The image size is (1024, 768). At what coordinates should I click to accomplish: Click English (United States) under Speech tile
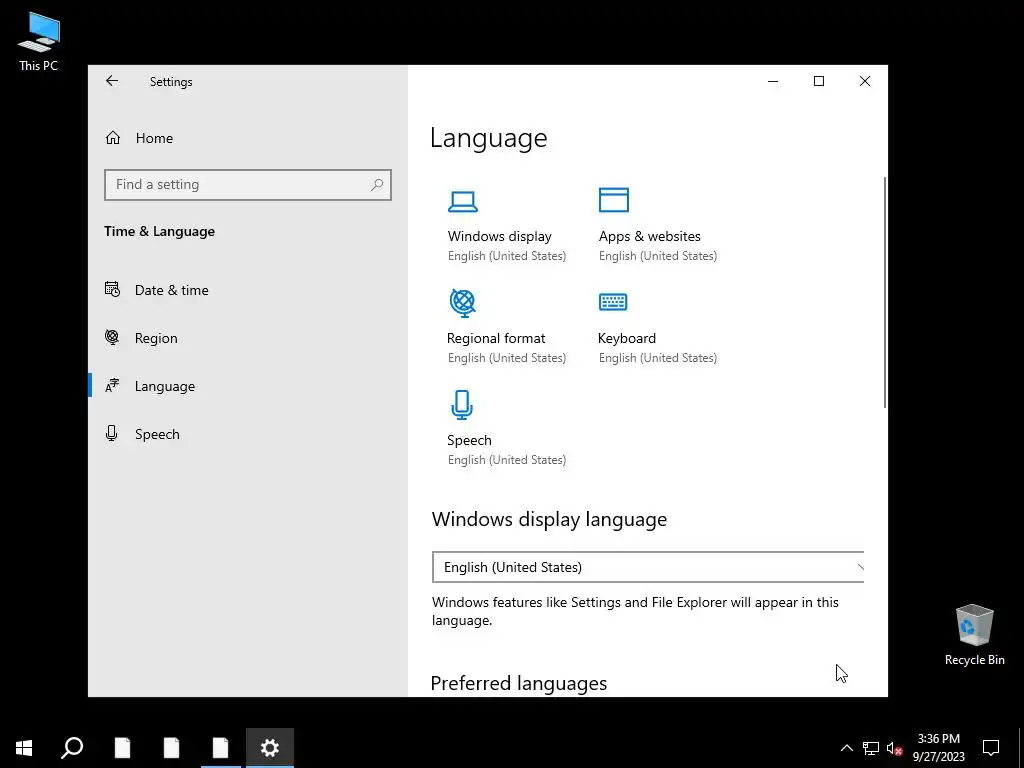507,460
